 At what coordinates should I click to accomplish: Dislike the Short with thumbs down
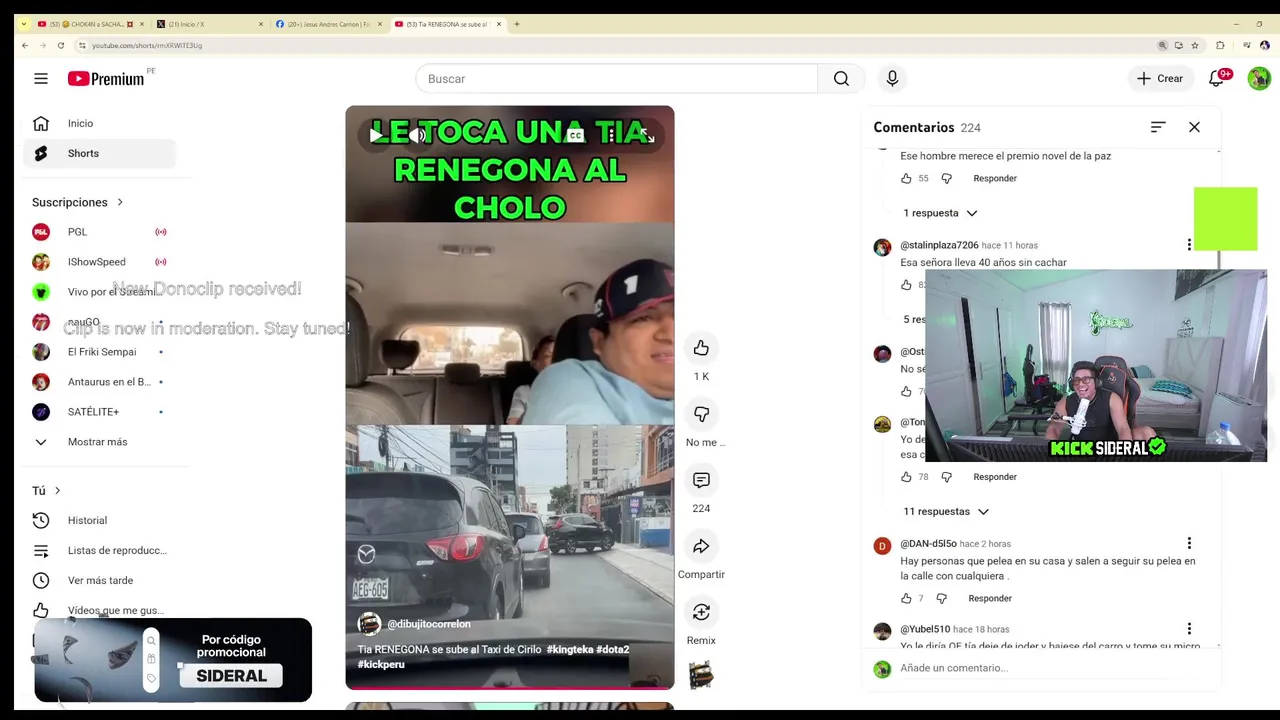point(701,414)
